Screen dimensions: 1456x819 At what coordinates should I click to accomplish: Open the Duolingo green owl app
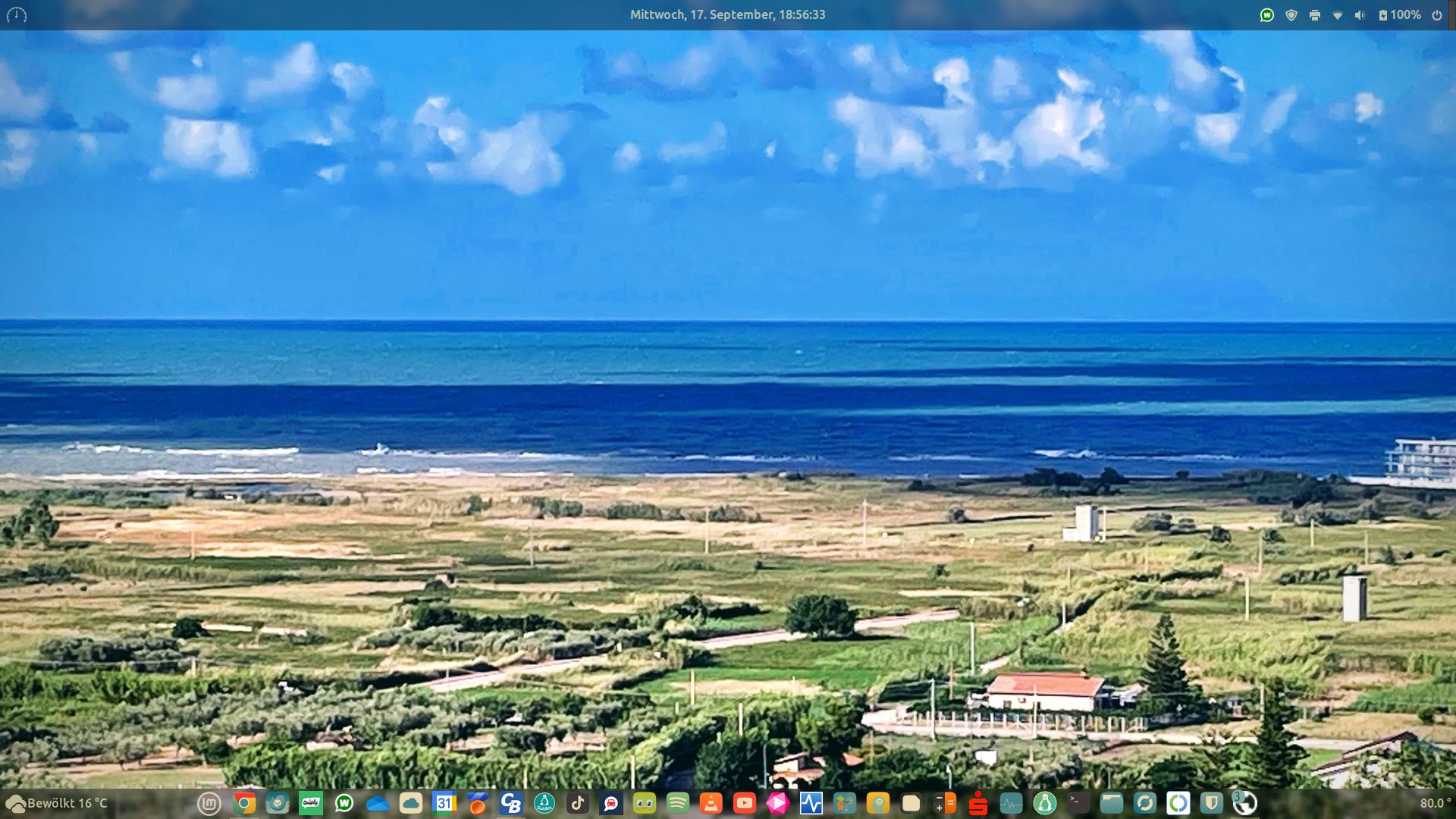645,803
